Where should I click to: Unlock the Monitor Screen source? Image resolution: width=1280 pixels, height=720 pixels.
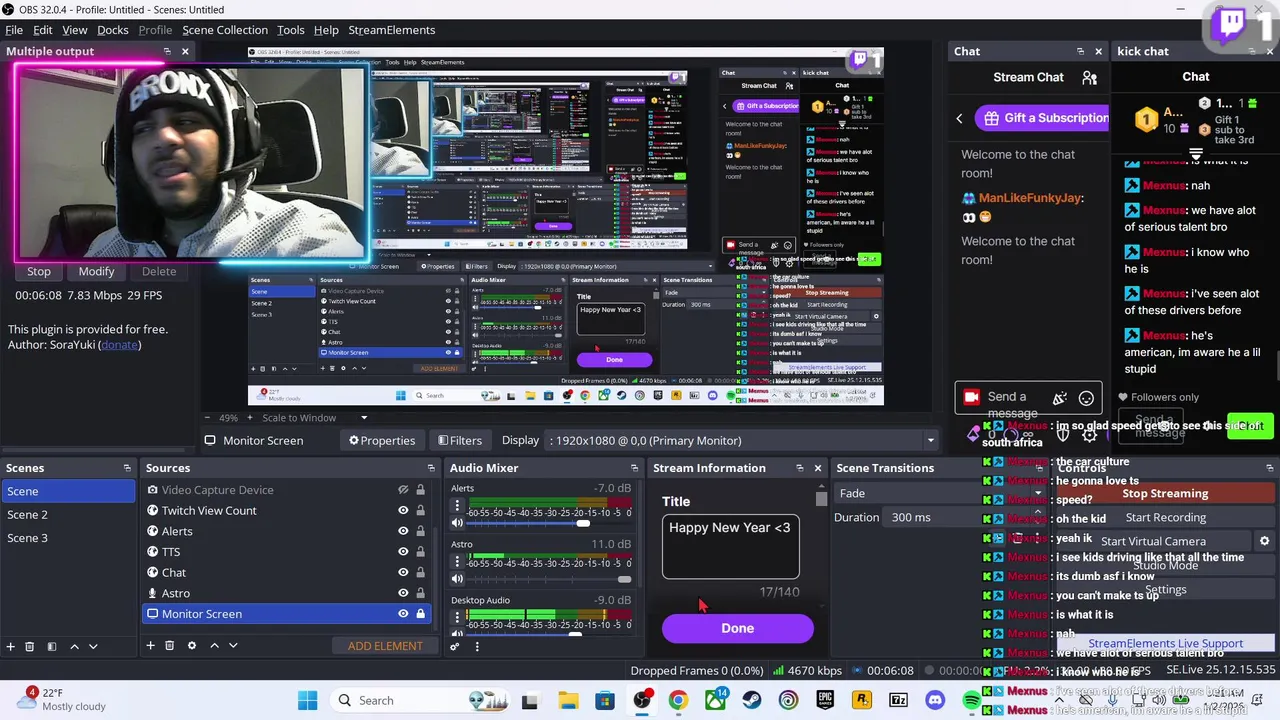421,614
